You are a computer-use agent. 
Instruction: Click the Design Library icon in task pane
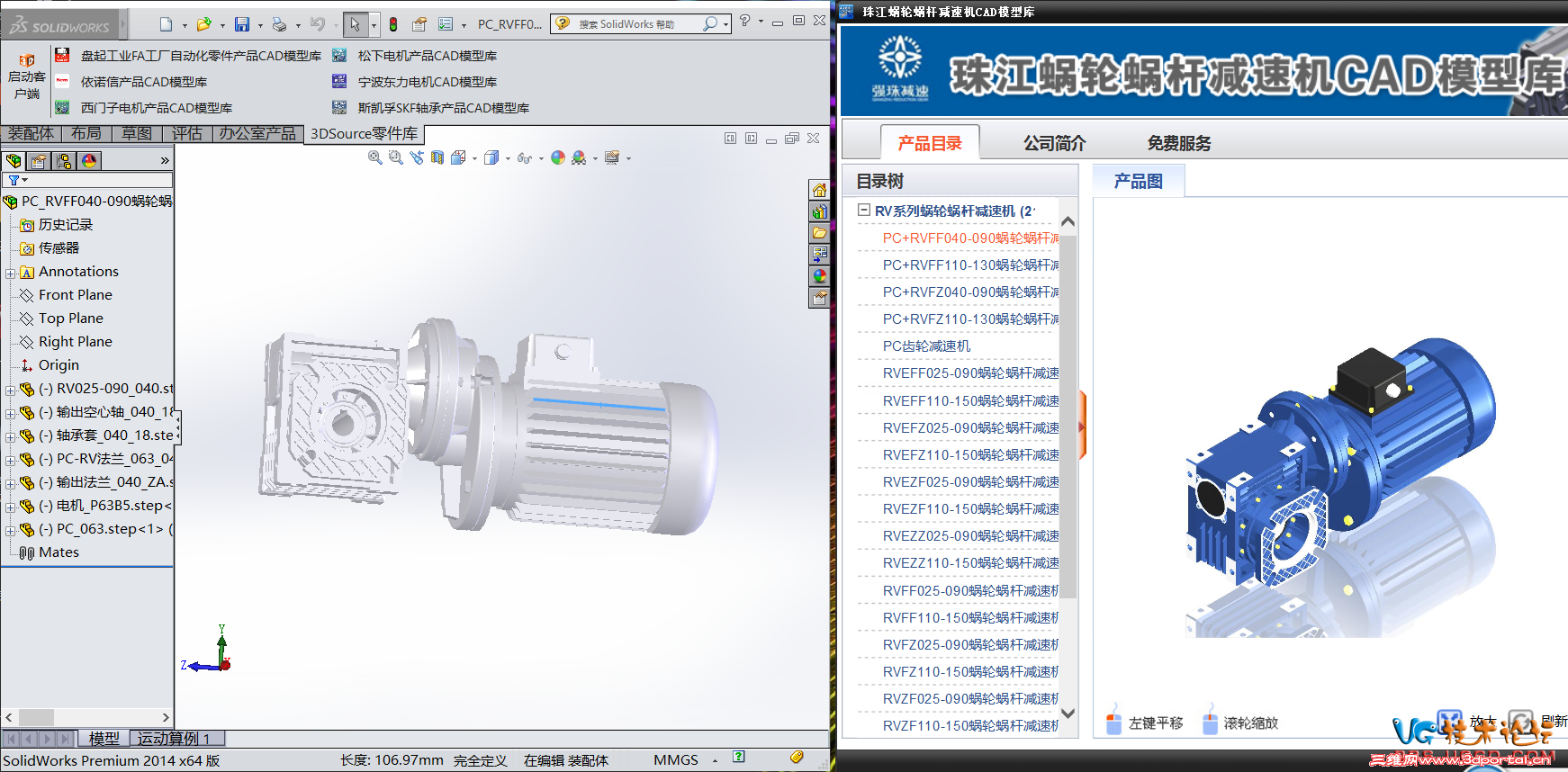(x=819, y=211)
